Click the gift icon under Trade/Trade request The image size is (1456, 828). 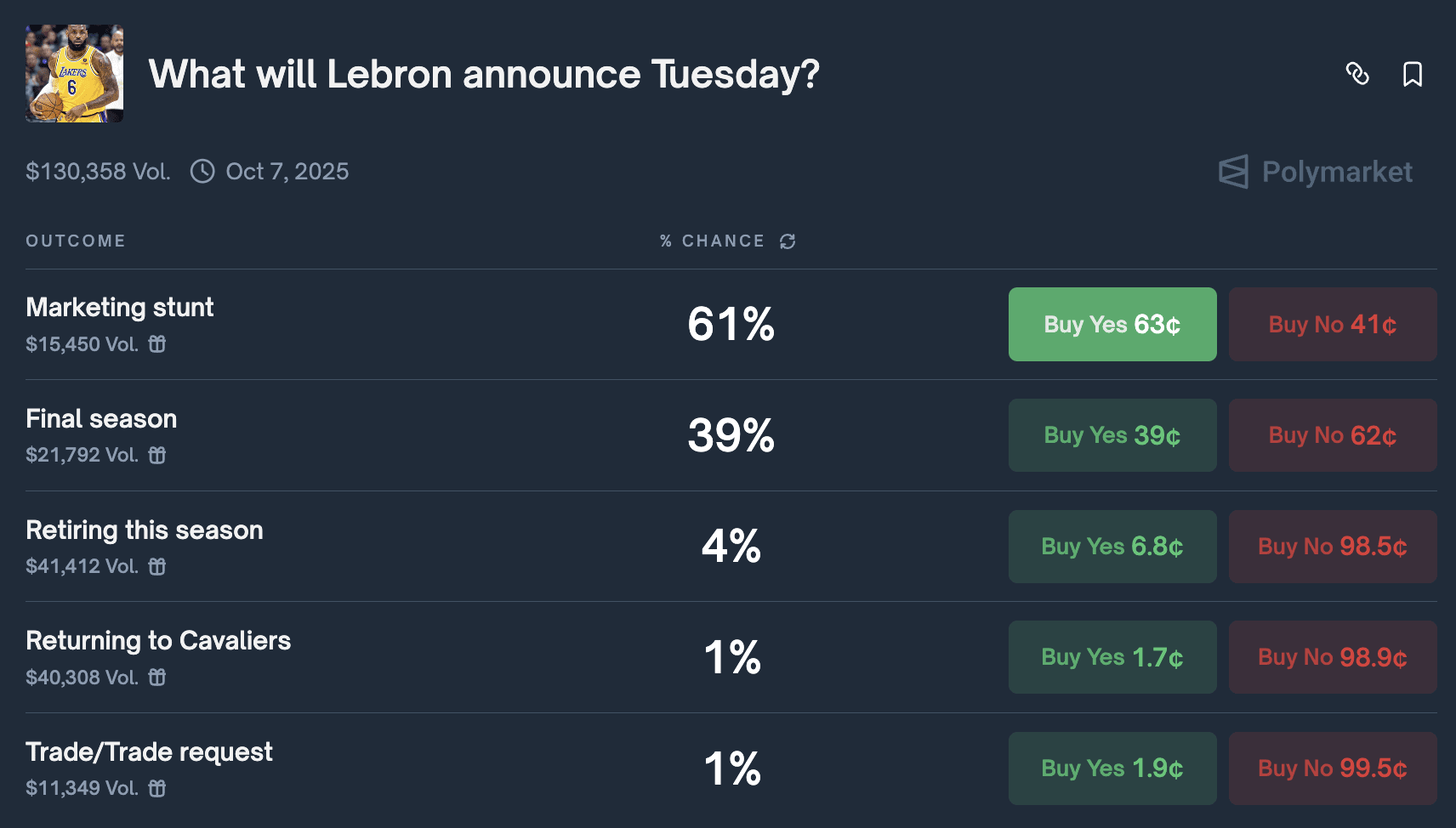click(157, 789)
